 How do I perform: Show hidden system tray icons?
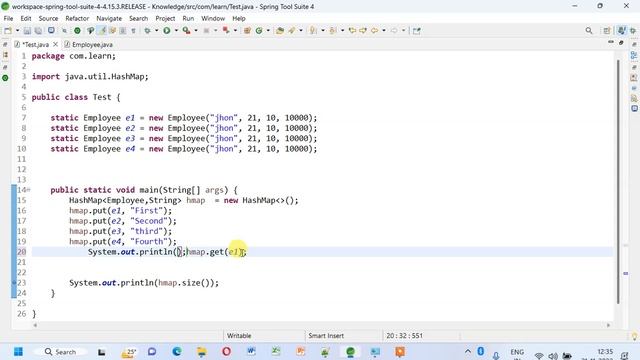tap(468, 351)
